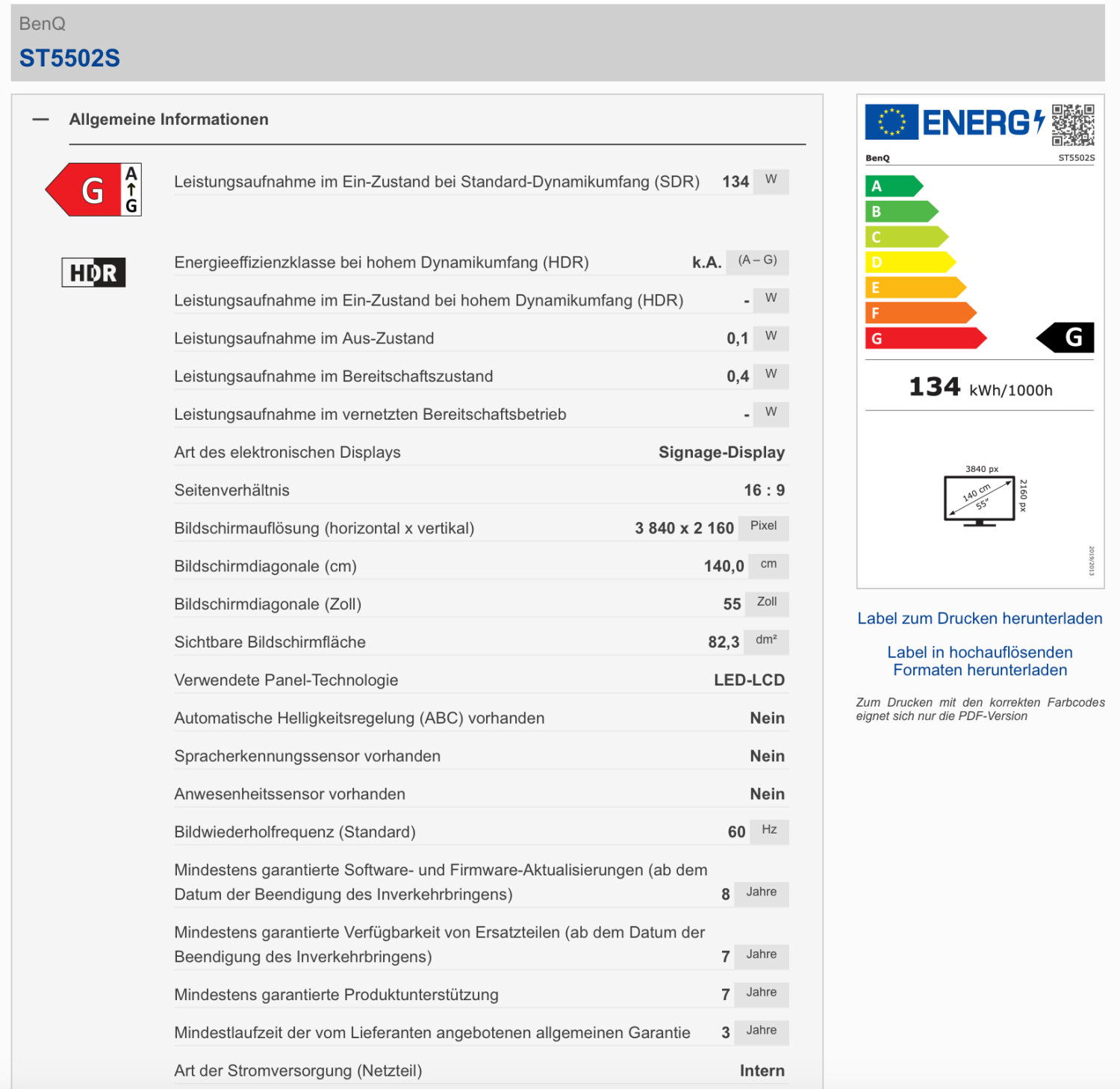Click the EU flag on energy label
Image resolution: width=1120 pixels, height=1089 pixels.
891,122
